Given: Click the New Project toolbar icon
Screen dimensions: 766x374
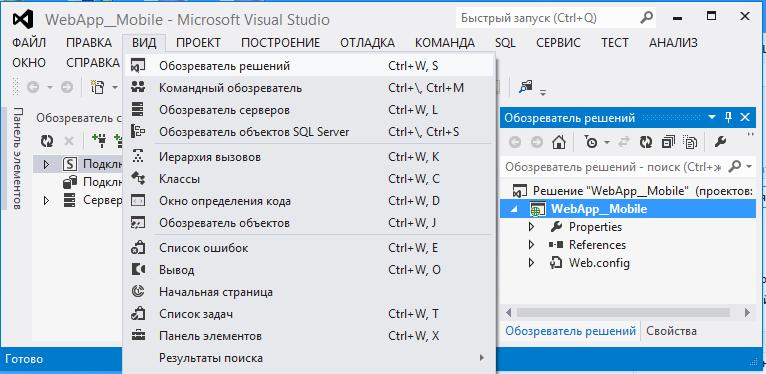Looking at the screenshot, I should [x=98, y=88].
